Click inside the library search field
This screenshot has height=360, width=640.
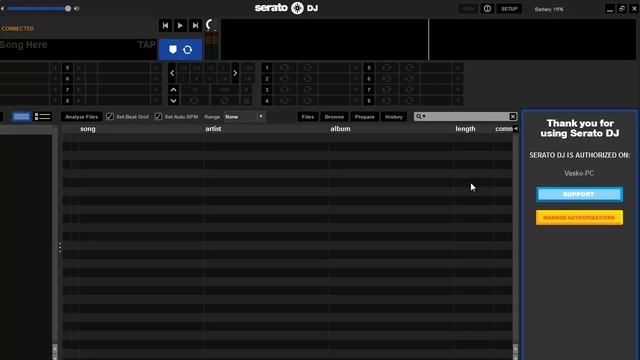tap(465, 117)
